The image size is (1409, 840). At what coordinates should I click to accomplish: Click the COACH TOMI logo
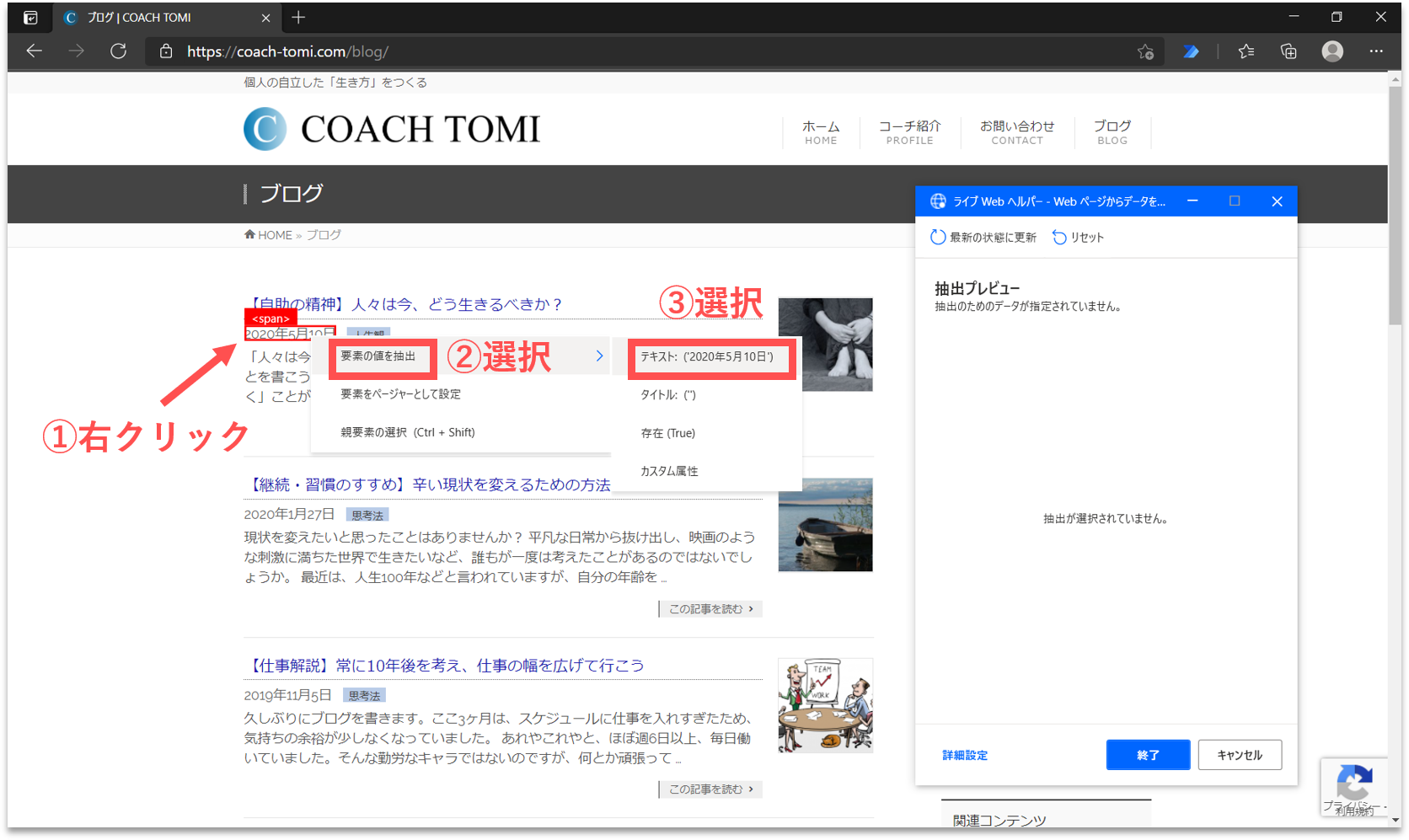click(x=392, y=129)
